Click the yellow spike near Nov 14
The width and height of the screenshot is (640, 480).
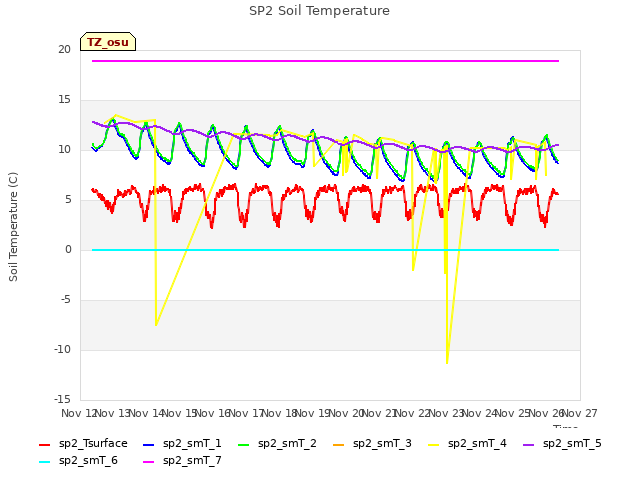(x=156, y=325)
